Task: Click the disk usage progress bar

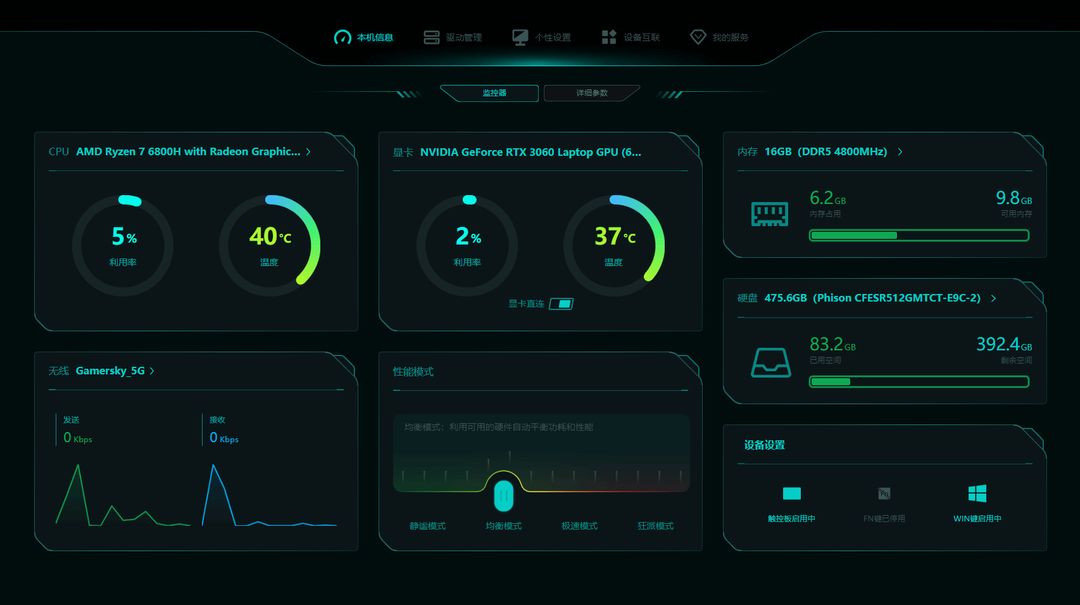Action: click(919, 382)
